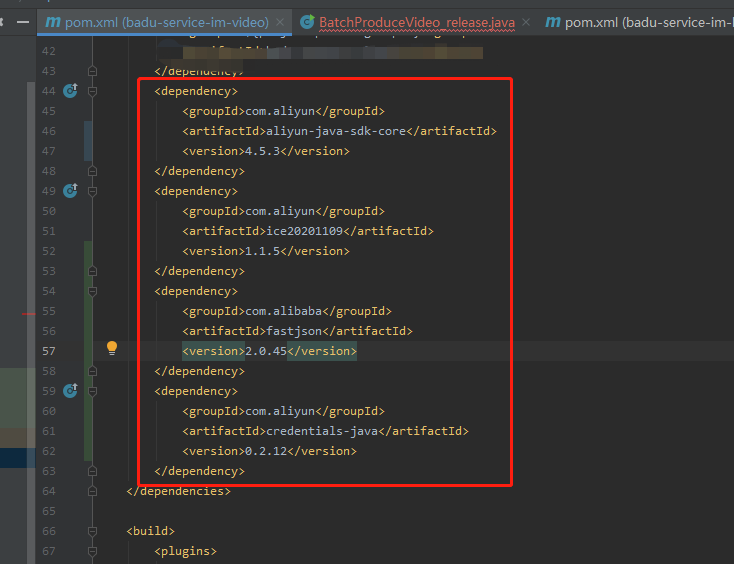Close the pom.xml (badu-service-im-video) tab
Image resolution: width=734 pixels, height=564 pixels.
point(280,22)
